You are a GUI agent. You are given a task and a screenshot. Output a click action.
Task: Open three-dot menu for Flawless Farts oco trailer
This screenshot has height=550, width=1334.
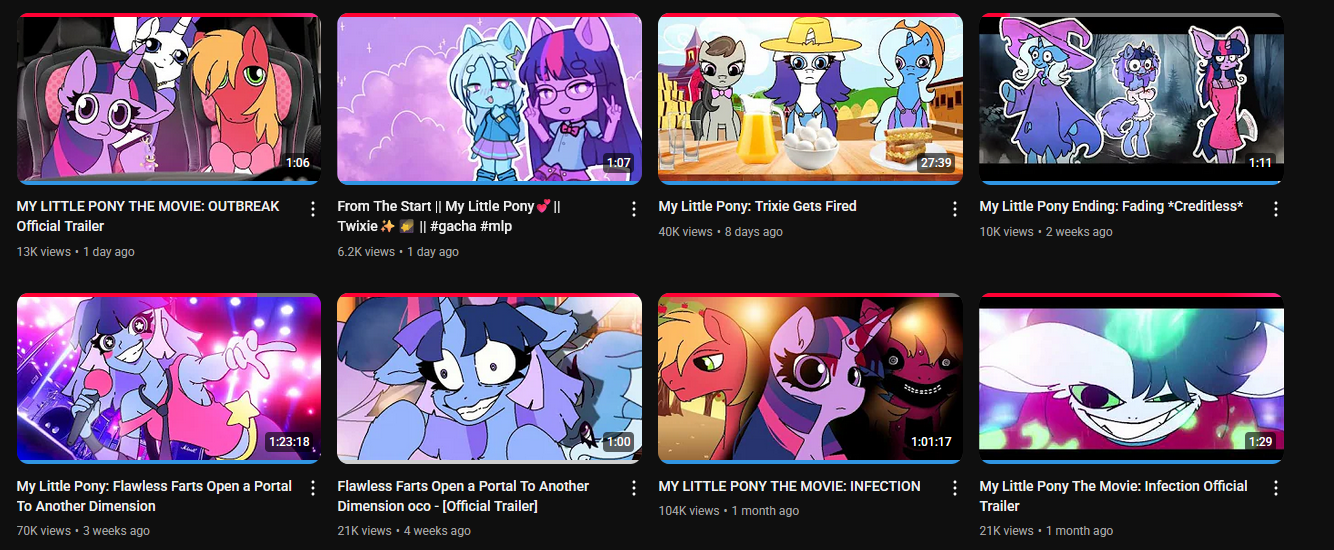[x=634, y=489]
